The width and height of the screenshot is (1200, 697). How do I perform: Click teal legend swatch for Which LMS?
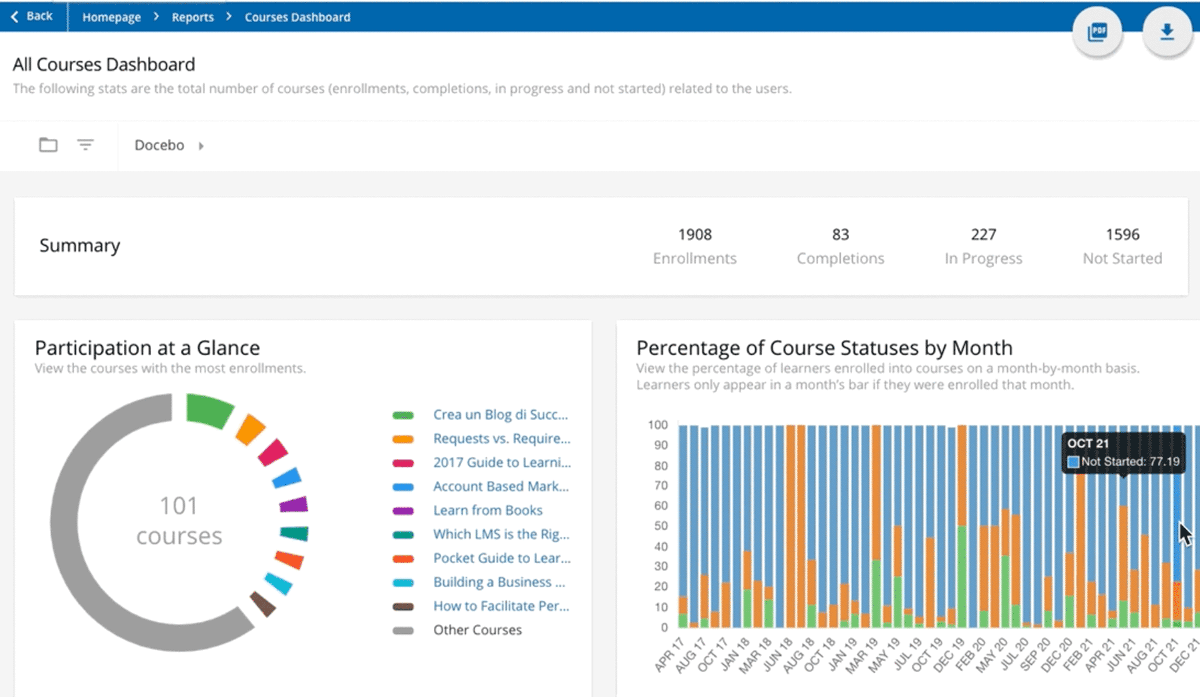pyautogui.click(x=403, y=535)
